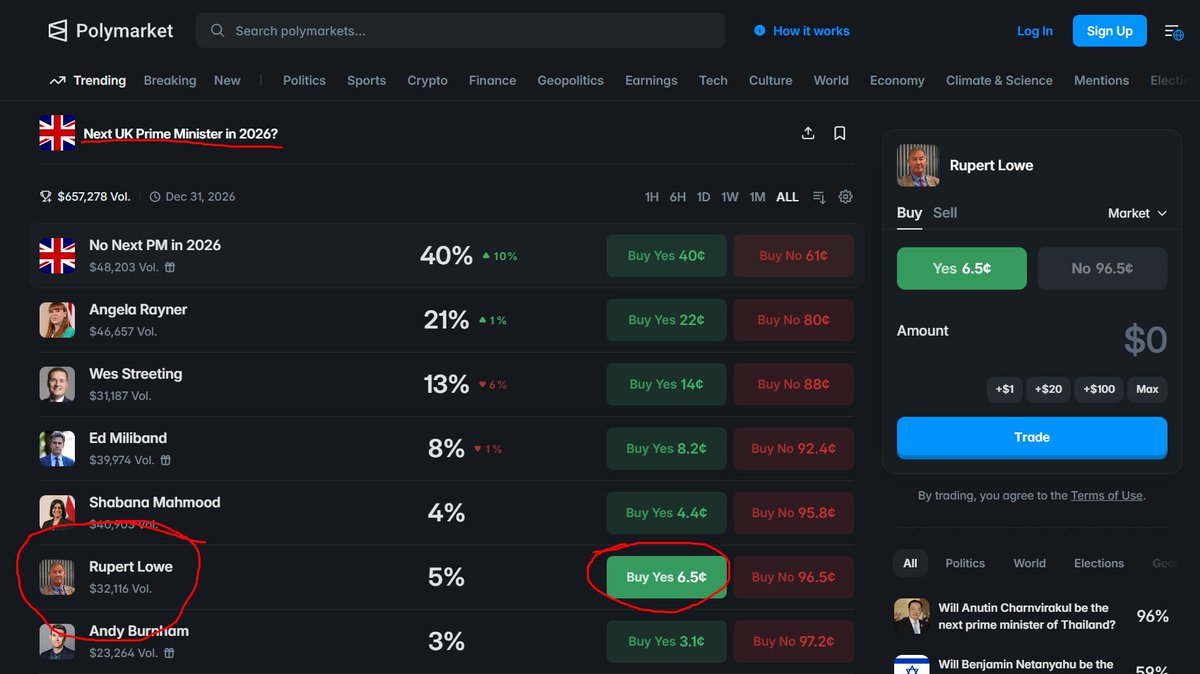
Task: Open the Politics category
Action: tap(304, 80)
